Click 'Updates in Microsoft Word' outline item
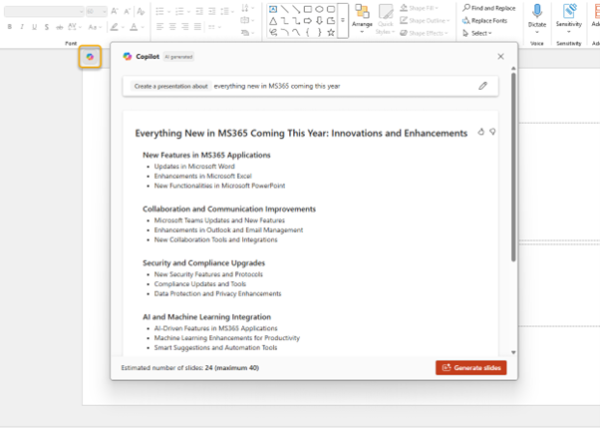600x428 pixels. click(x=194, y=166)
